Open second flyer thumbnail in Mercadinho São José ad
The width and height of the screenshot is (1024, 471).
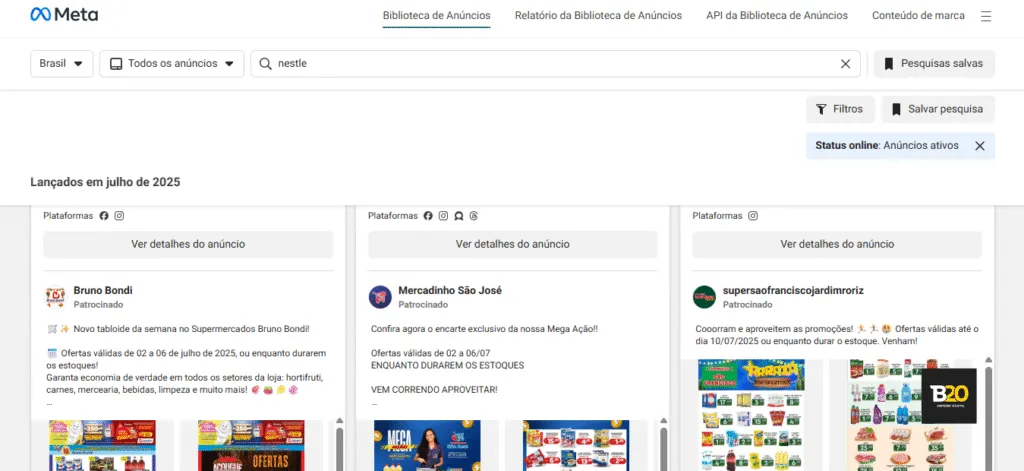click(x=576, y=446)
